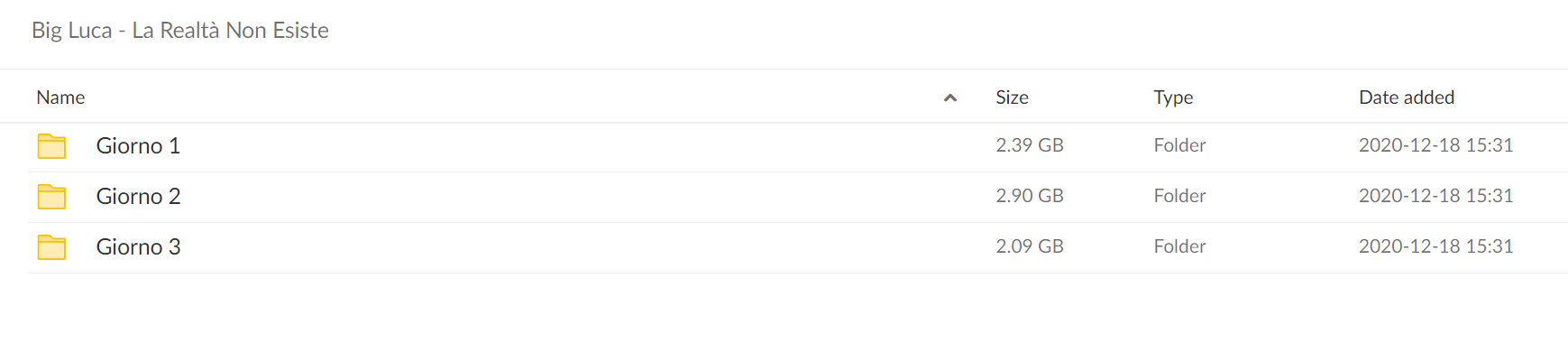Click the Folder type of Giorno 1
Image resolution: width=1568 pixels, height=343 pixels.
tap(1179, 145)
